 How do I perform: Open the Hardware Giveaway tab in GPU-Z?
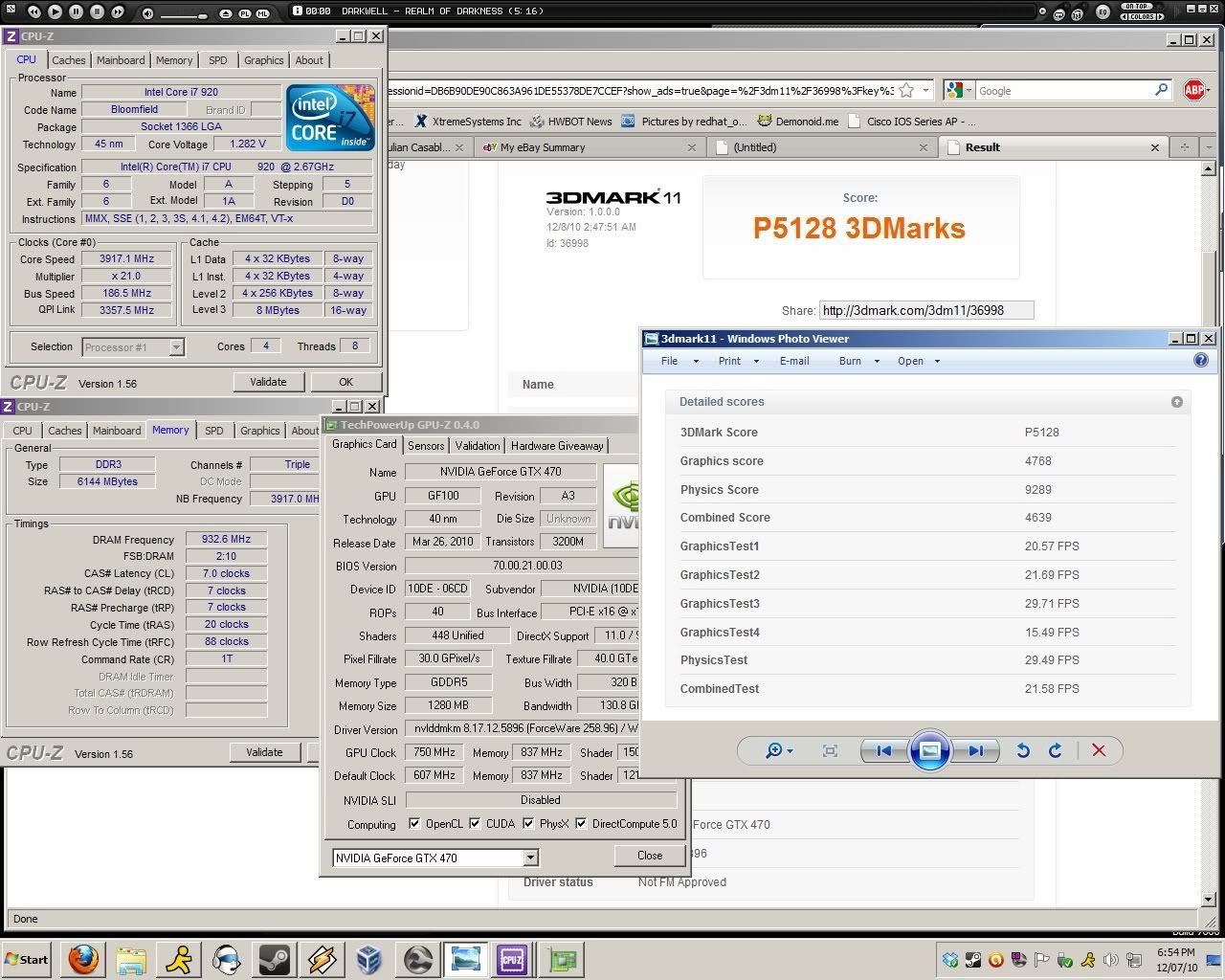pos(557,446)
